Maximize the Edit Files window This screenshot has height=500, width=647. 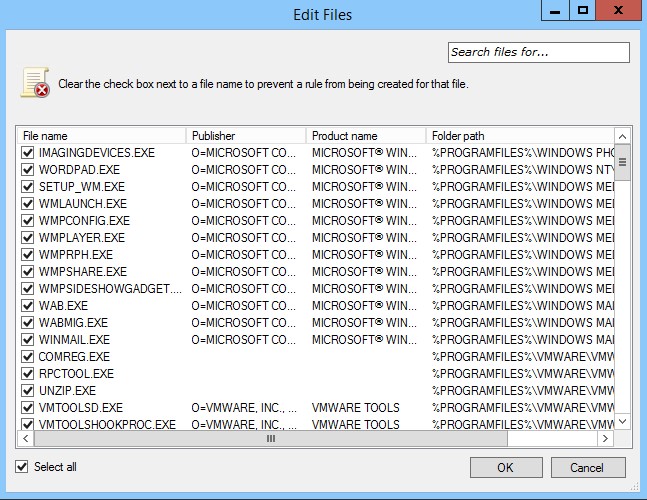click(583, 10)
